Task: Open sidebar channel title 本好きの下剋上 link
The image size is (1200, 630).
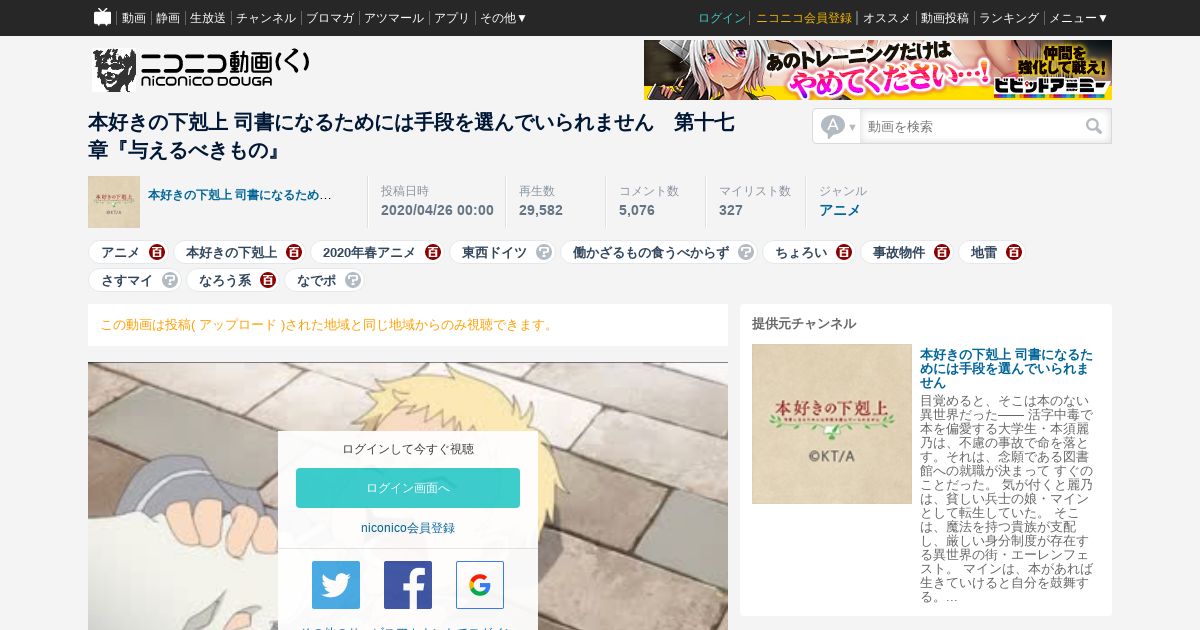Action: (x=1006, y=368)
